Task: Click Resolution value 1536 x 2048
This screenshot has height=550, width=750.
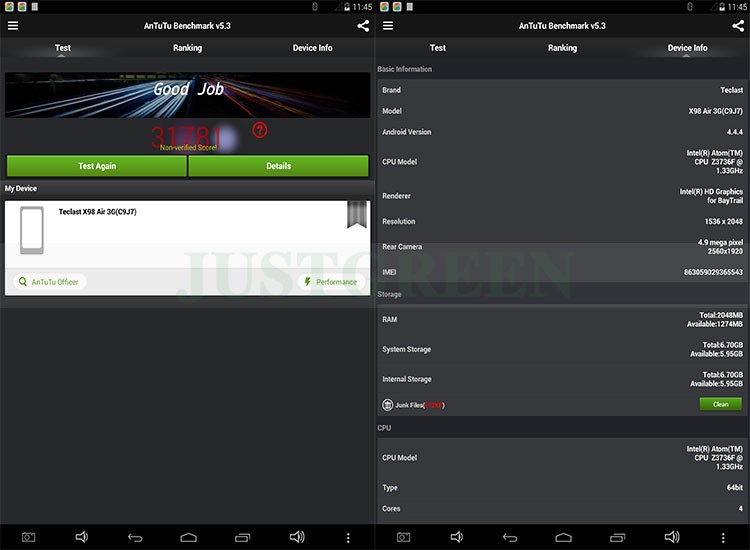Action: 723,221
